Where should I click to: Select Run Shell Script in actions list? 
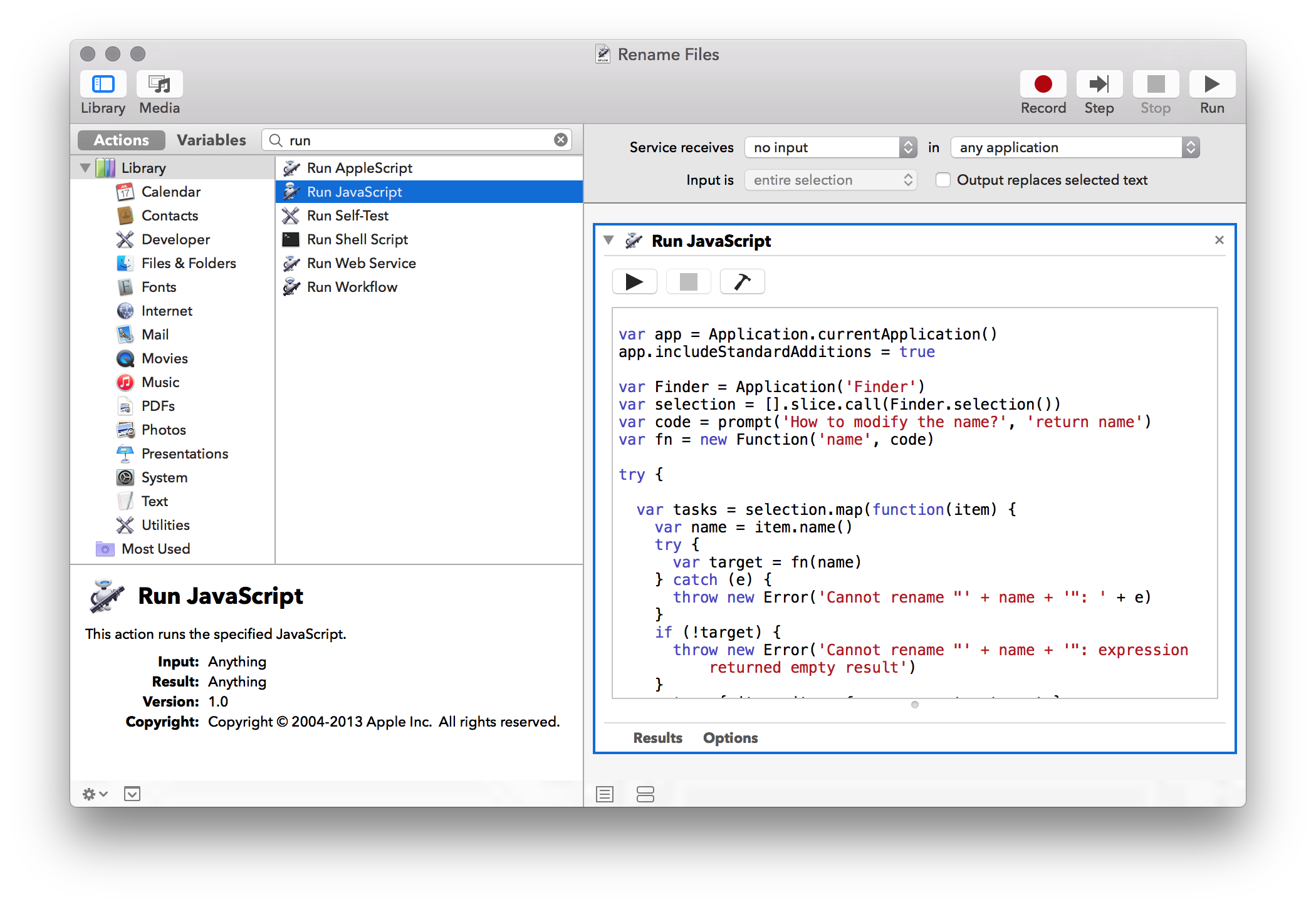pos(357,239)
